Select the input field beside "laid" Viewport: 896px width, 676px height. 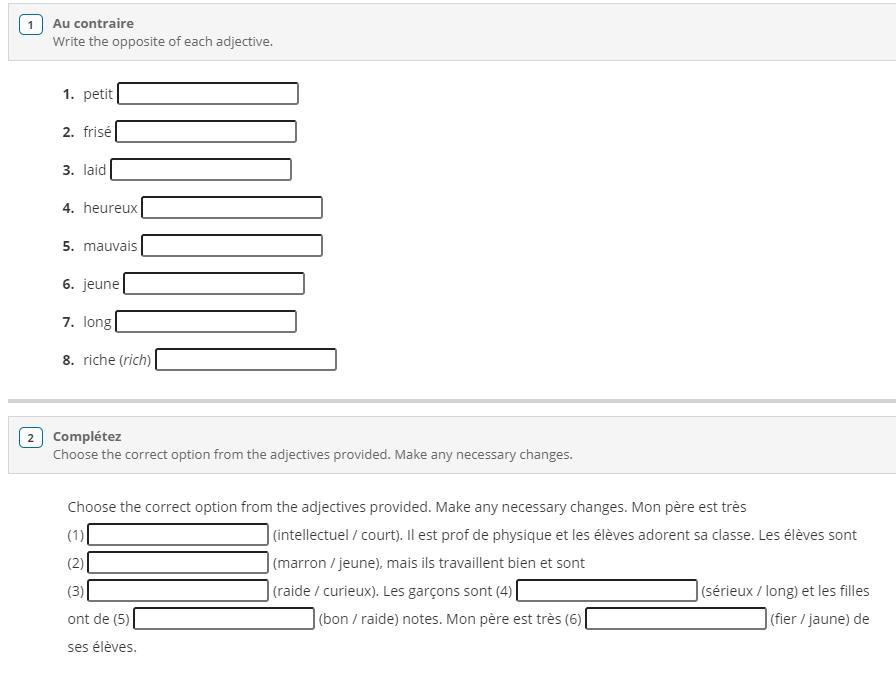pyautogui.click(x=201, y=170)
